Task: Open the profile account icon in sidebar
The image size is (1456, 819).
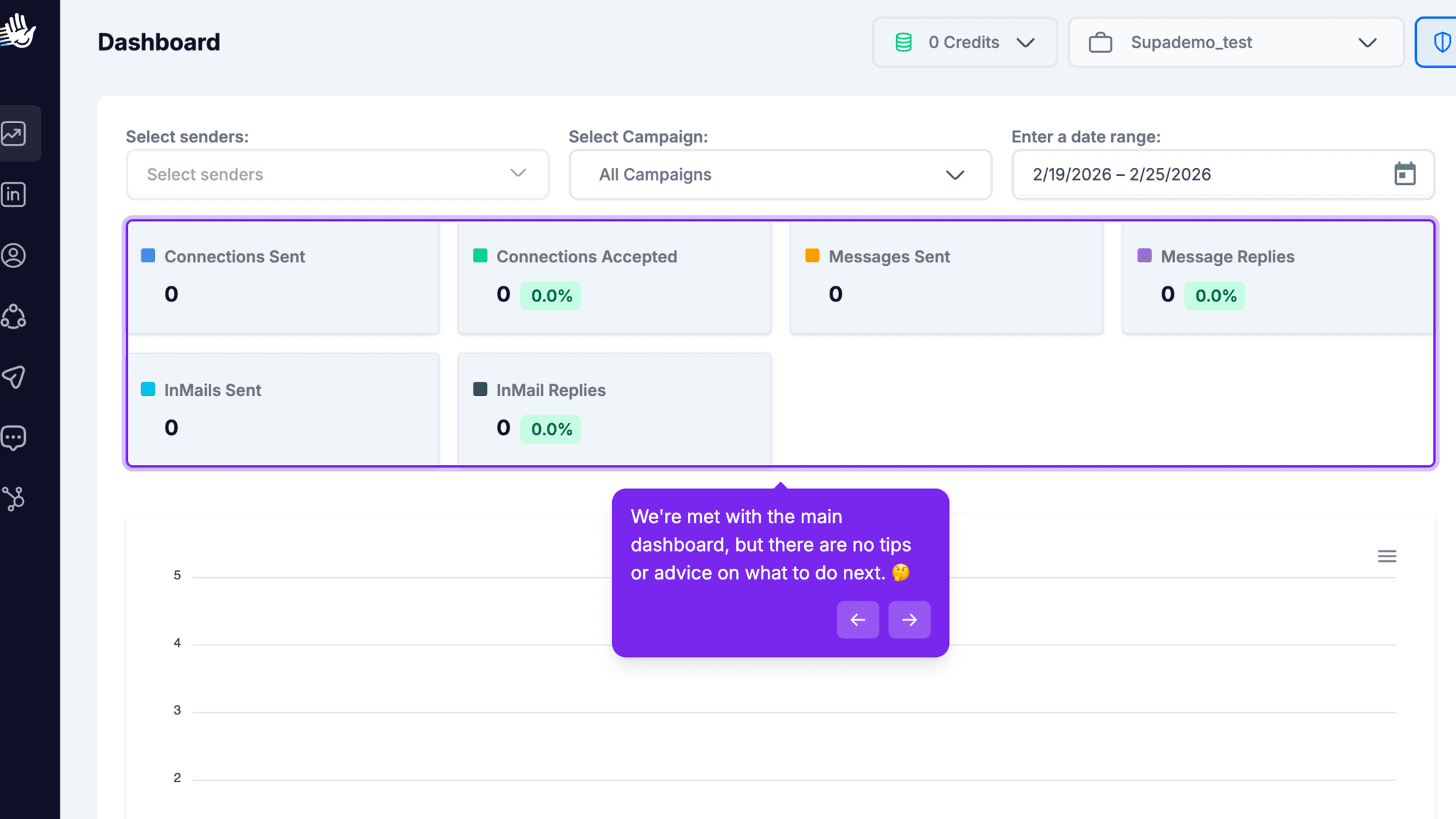Action: [x=14, y=255]
